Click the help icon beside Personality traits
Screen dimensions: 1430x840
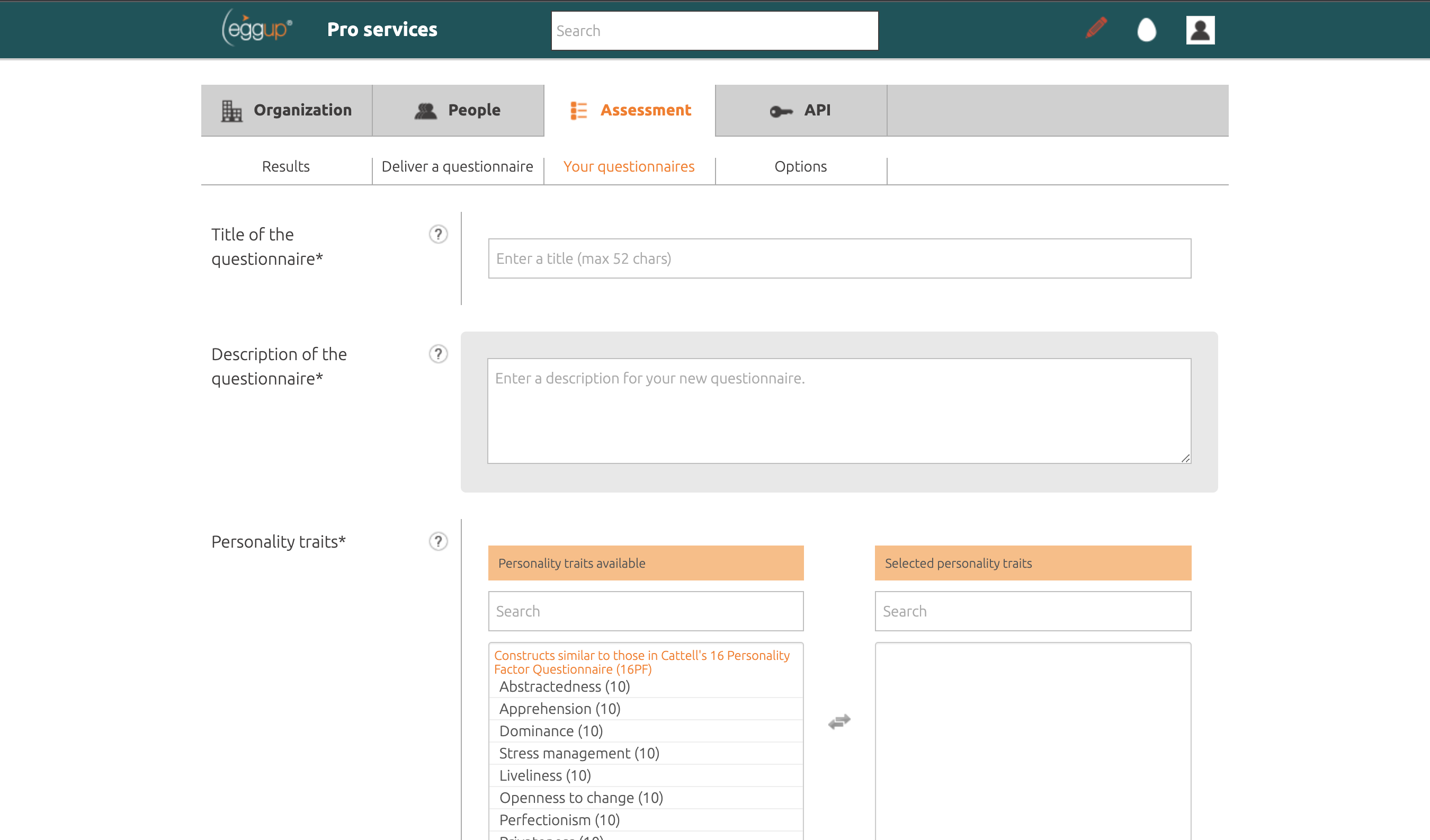[x=437, y=541]
